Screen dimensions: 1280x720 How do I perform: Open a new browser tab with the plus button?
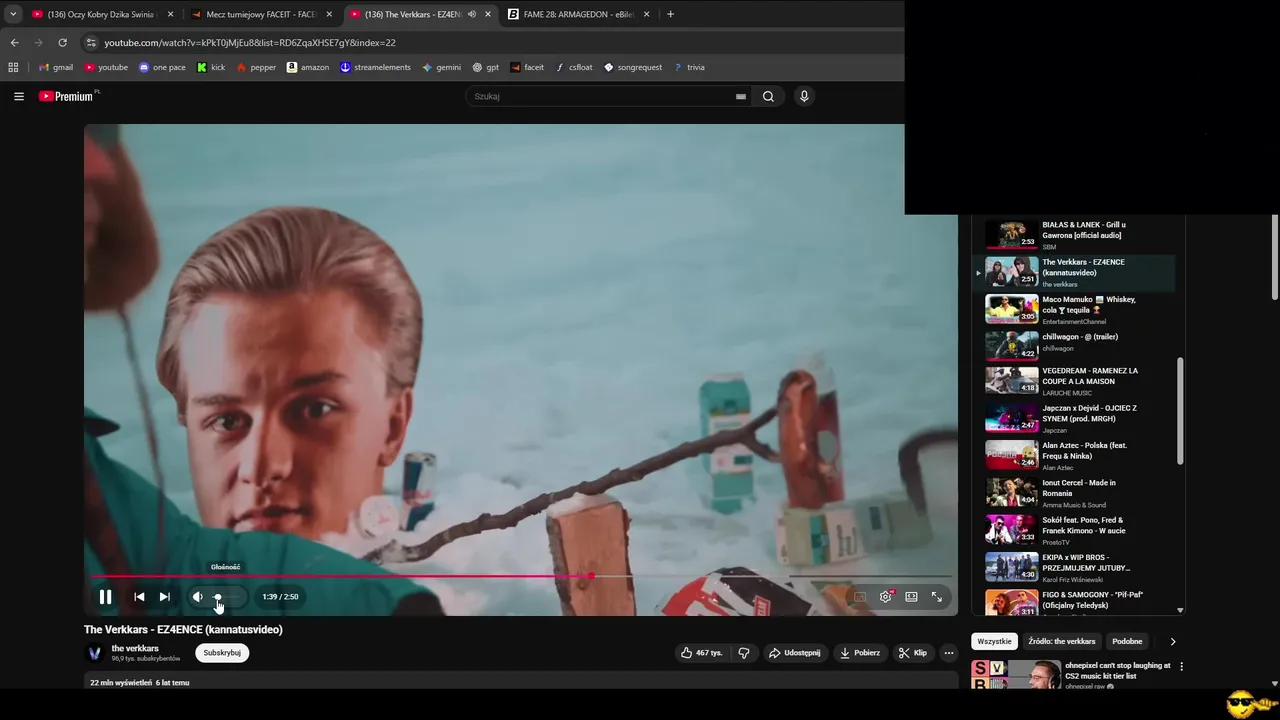coord(670,14)
